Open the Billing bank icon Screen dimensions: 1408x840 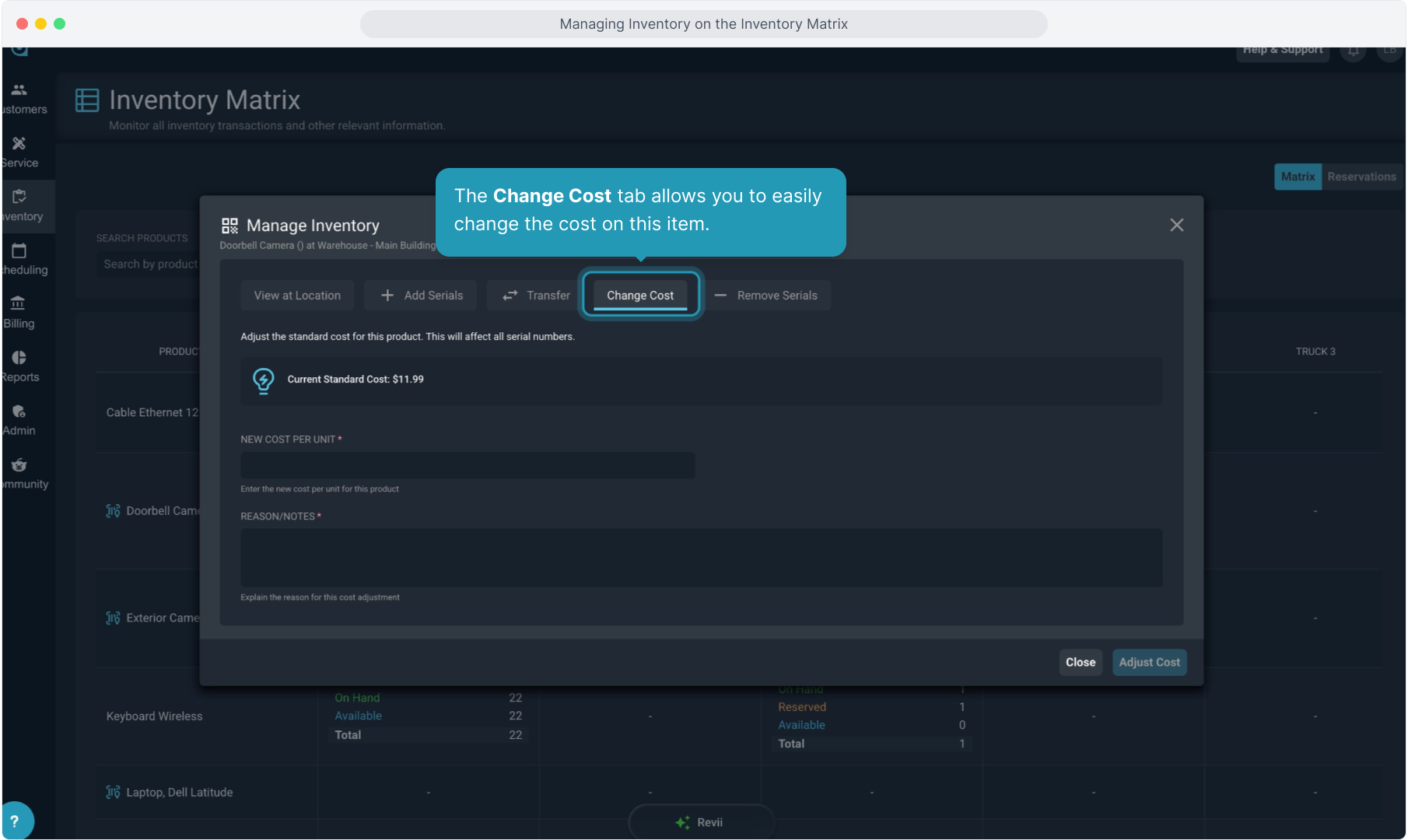[x=18, y=303]
